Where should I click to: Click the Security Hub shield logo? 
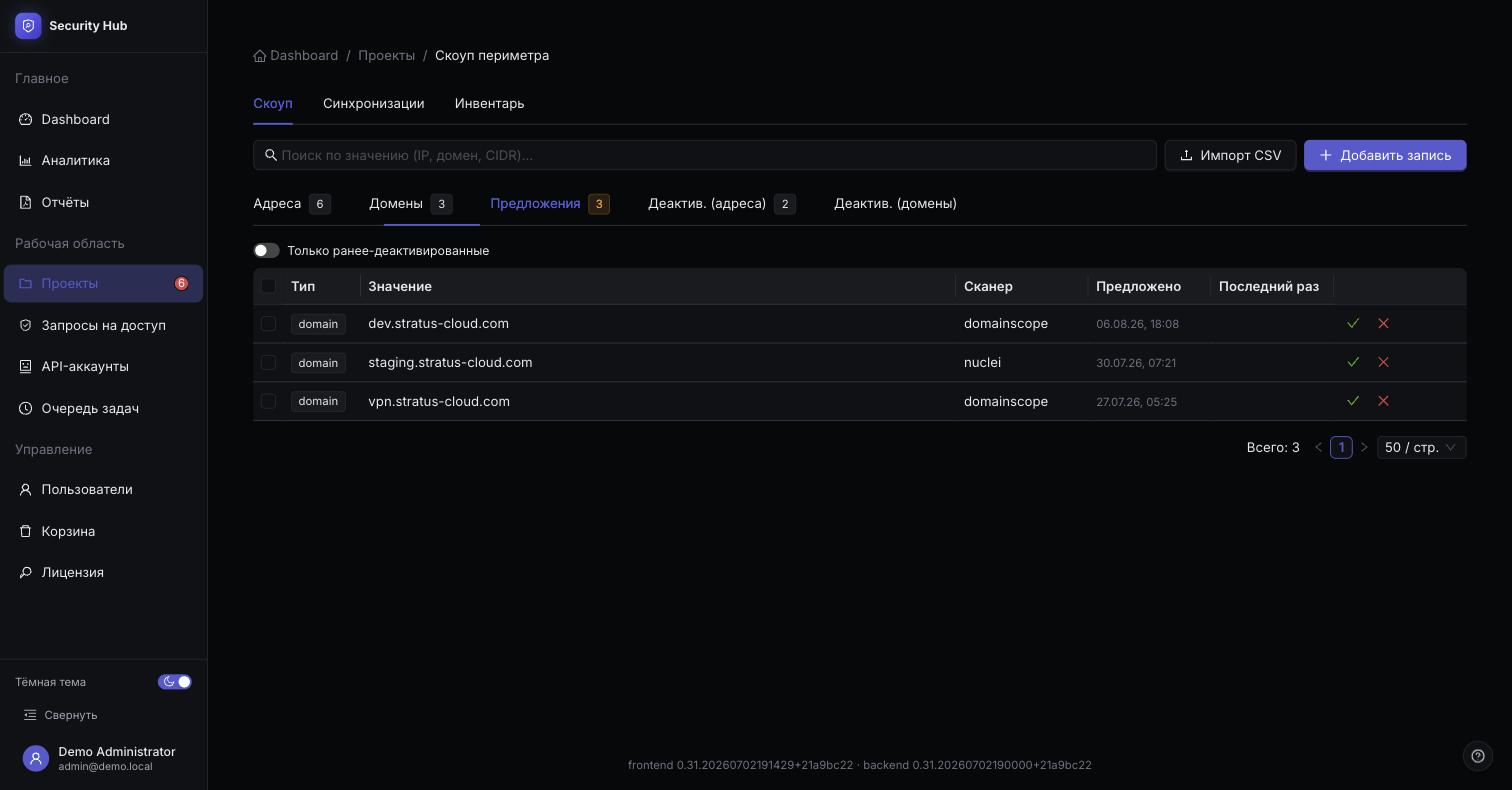click(x=28, y=26)
